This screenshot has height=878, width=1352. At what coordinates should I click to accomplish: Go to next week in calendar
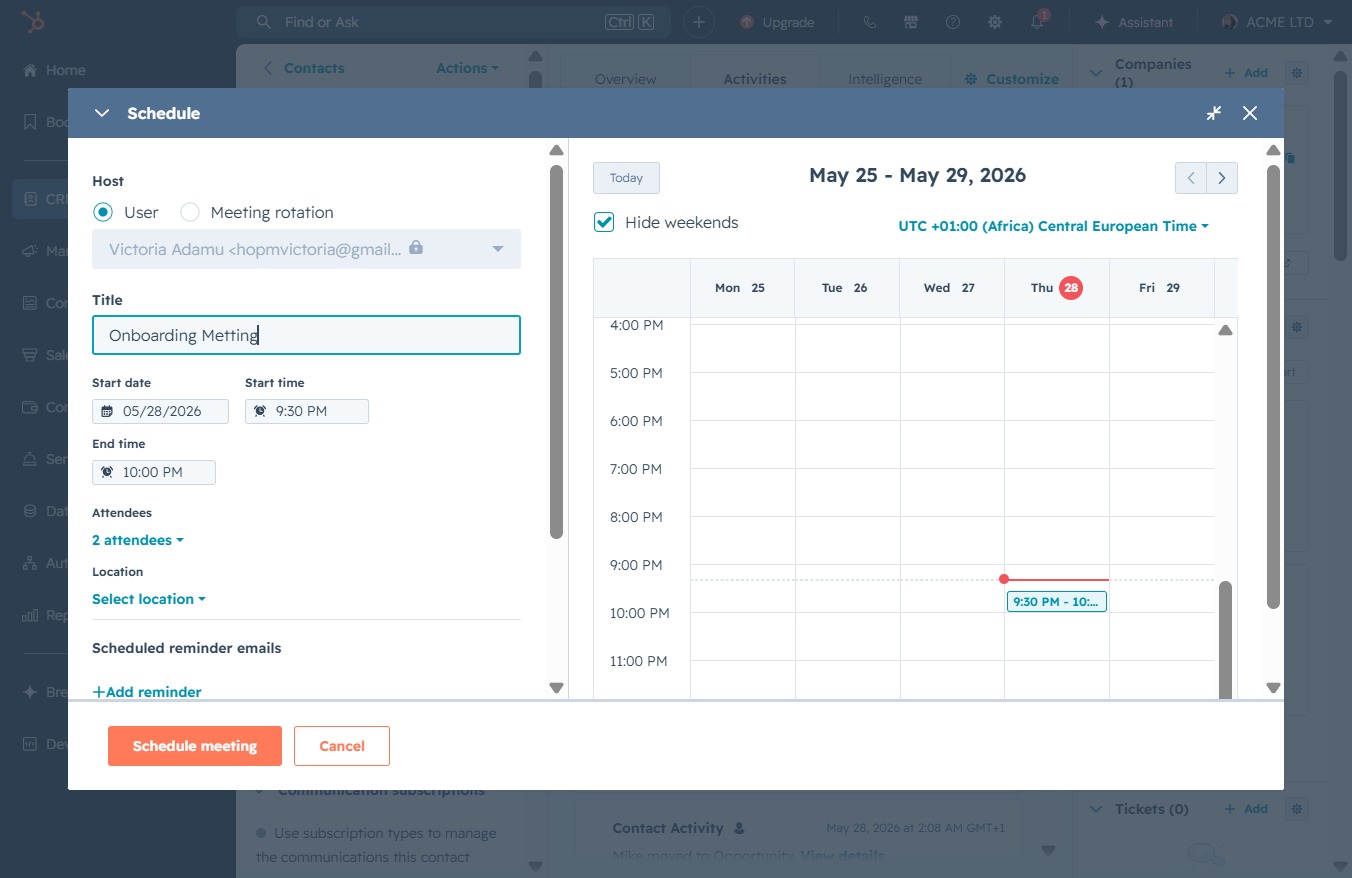click(x=1222, y=178)
